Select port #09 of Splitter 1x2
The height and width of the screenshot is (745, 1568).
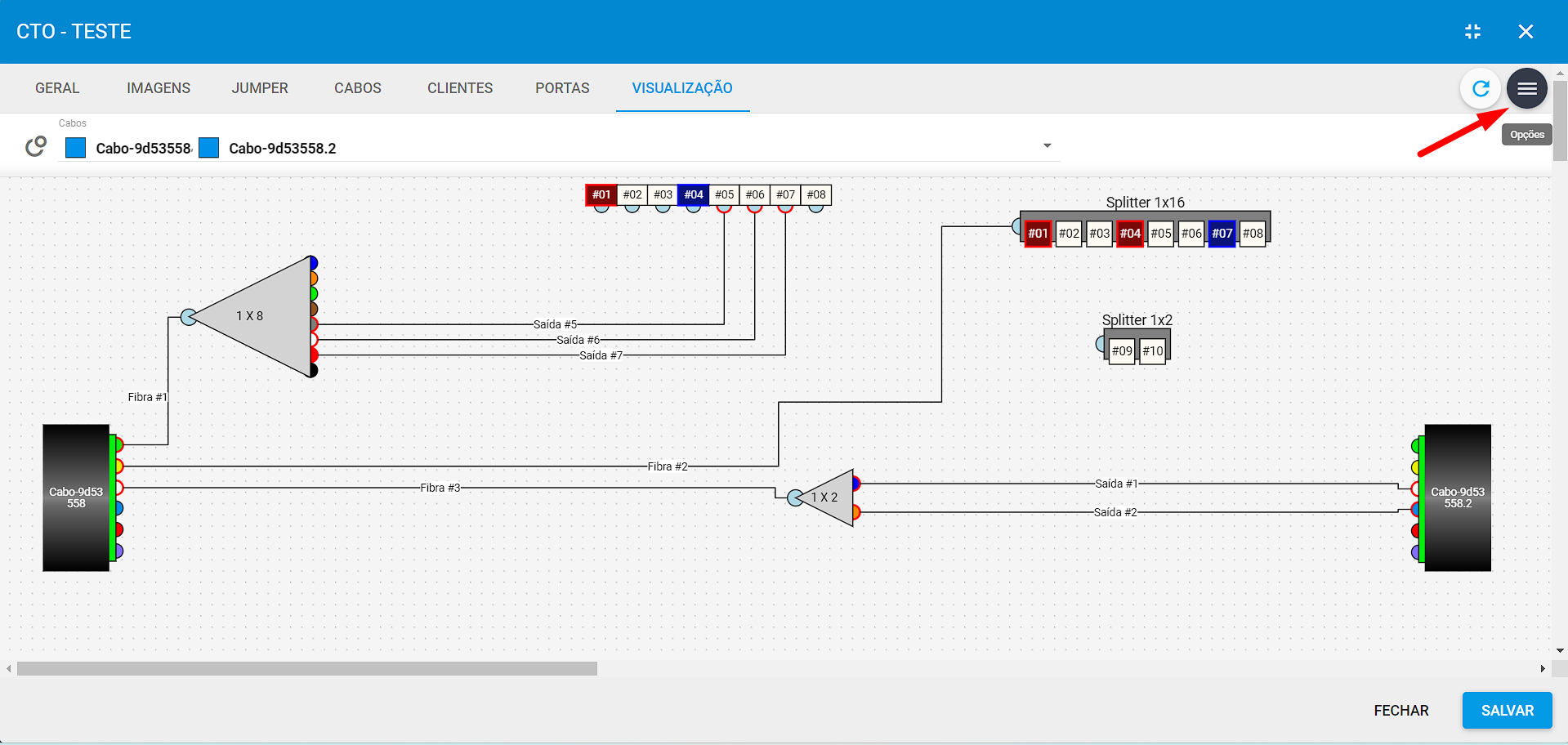pyautogui.click(x=1122, y=351)
